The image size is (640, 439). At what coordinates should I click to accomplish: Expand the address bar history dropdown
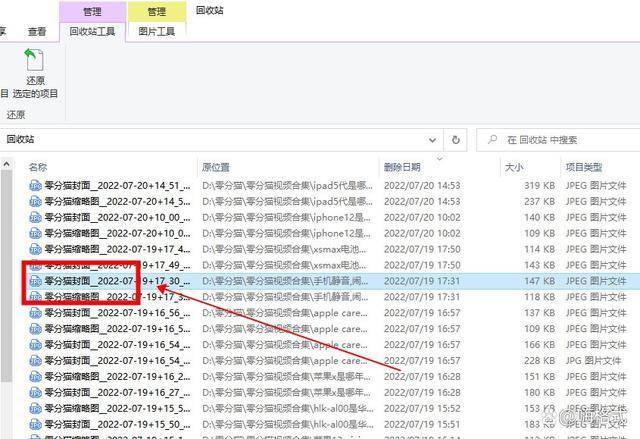(432, 140)
